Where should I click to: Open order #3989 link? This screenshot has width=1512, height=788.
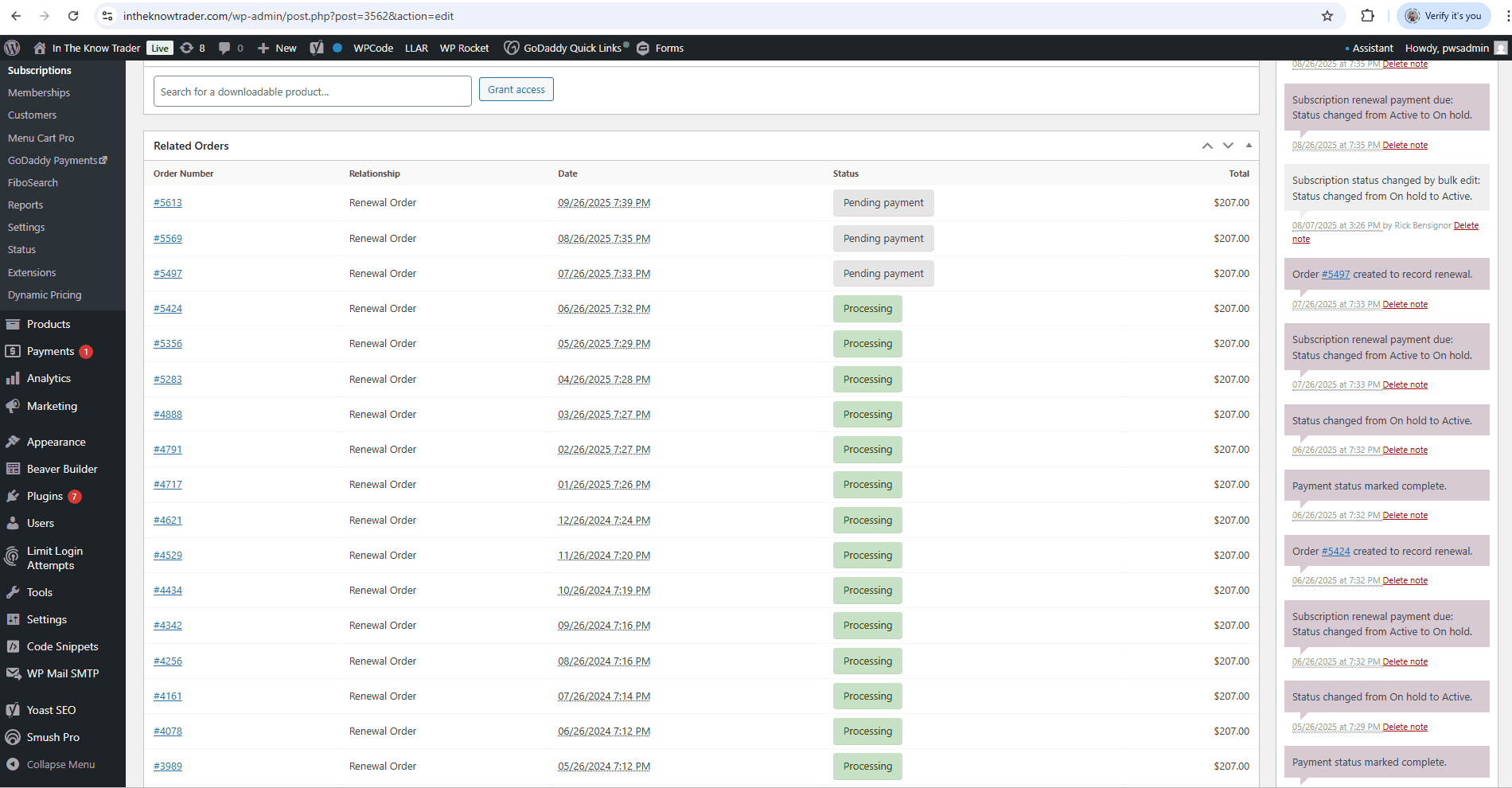pos(168,766)
